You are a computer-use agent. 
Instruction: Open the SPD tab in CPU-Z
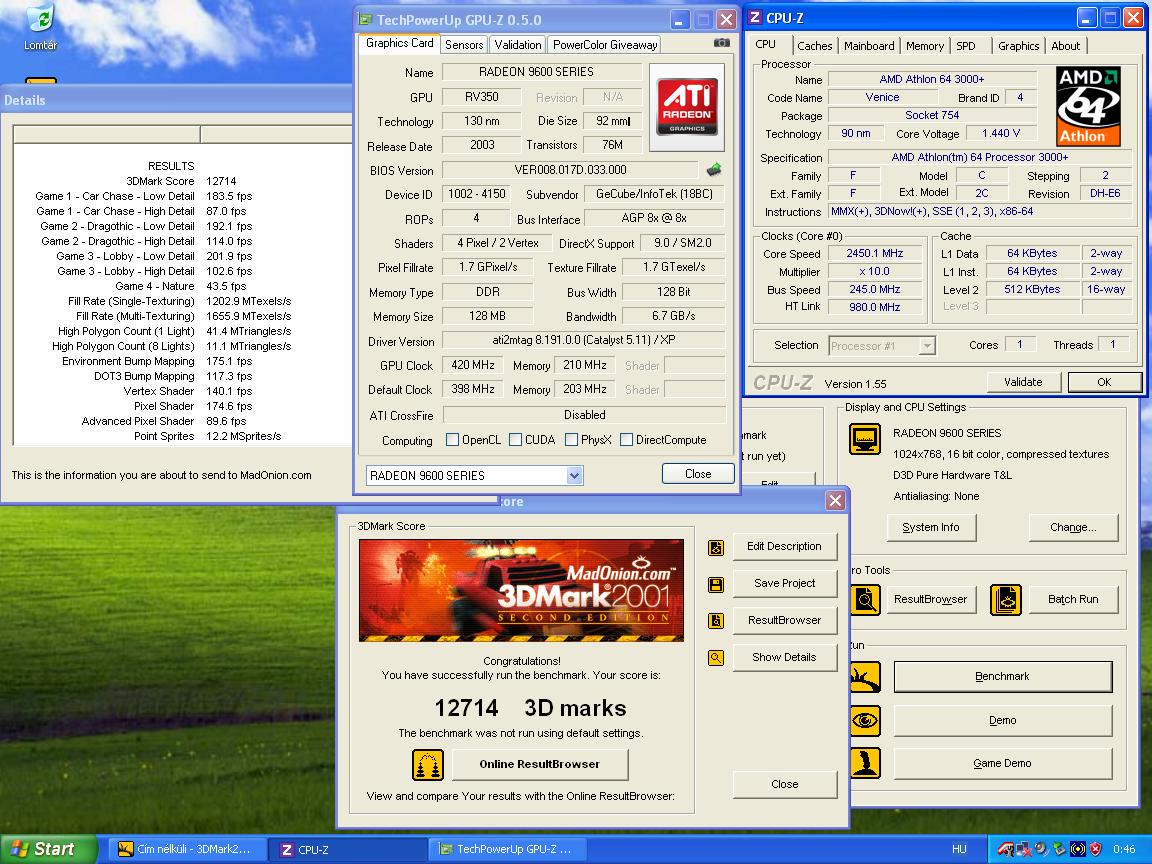click(966, 46)
